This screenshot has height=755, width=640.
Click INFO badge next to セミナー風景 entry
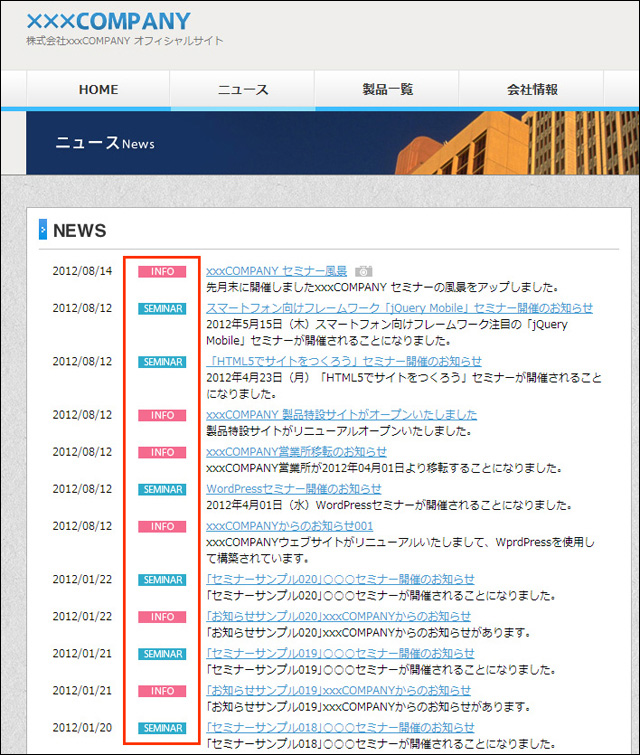(162, 272)
